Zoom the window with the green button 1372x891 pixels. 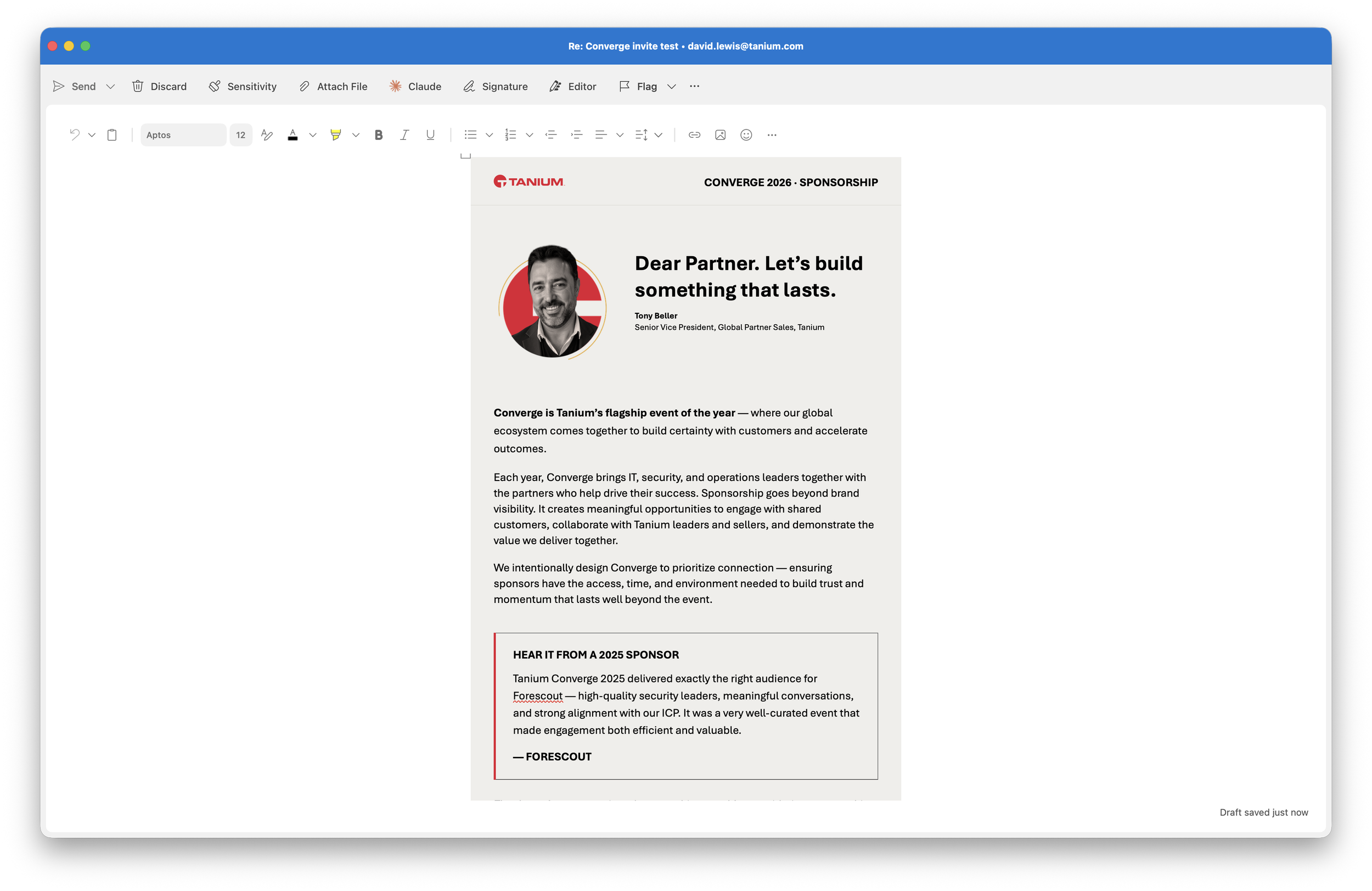[x=85, y=46]
